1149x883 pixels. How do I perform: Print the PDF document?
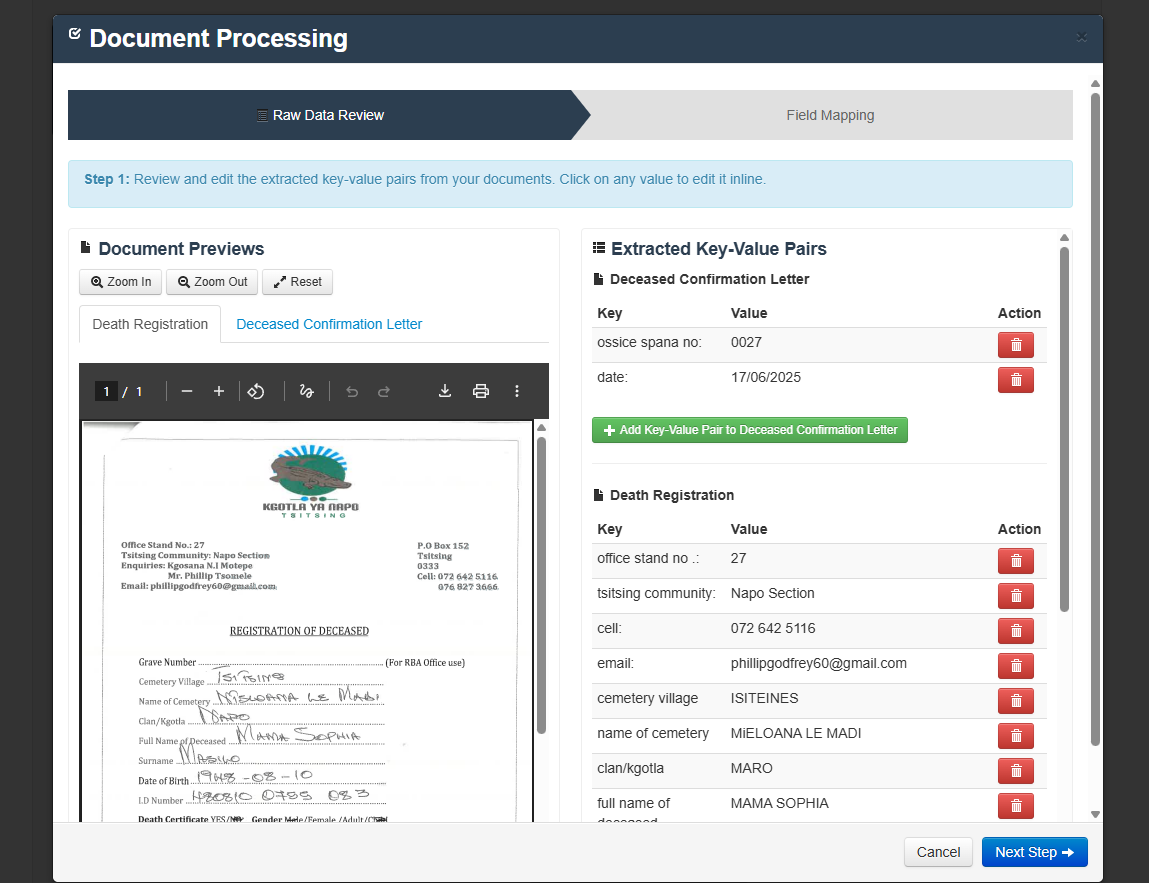[x=481, y=391]
